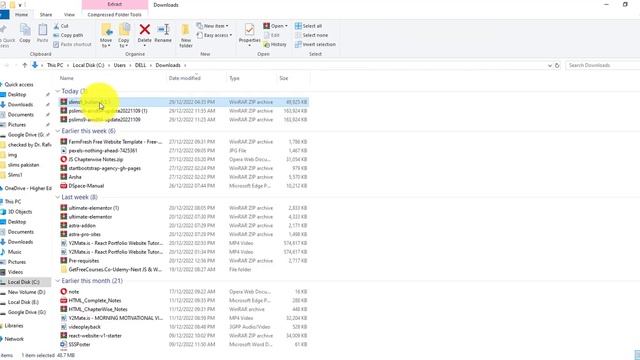
Task: Refresh the Downloads folder view
Action: click(x=557, y=65)
